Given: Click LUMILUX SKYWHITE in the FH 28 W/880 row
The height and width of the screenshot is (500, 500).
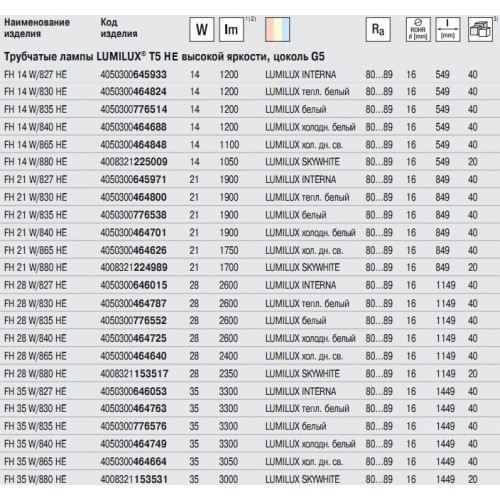Looking at the screenshot, I should tap(302, 374).
